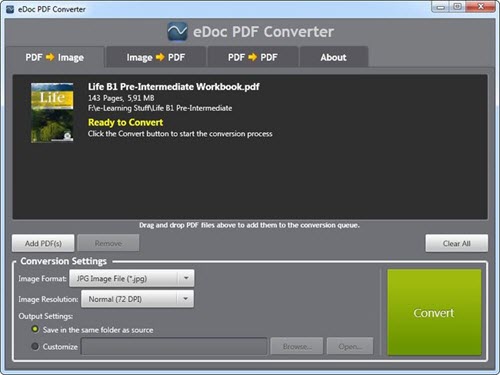Click the disabled Remove button
Viewport: 500px width, 375px height.
108,243
